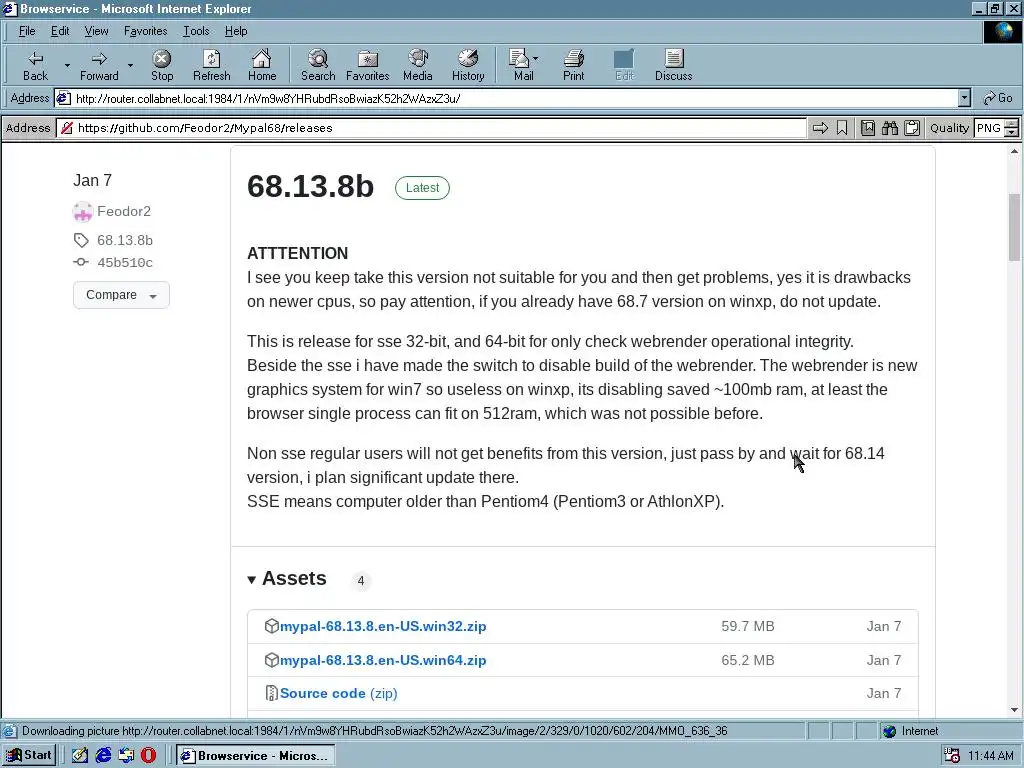This screenshot has width=1024, height=768.
Task: Show browsing History
Action: (468, 65)
